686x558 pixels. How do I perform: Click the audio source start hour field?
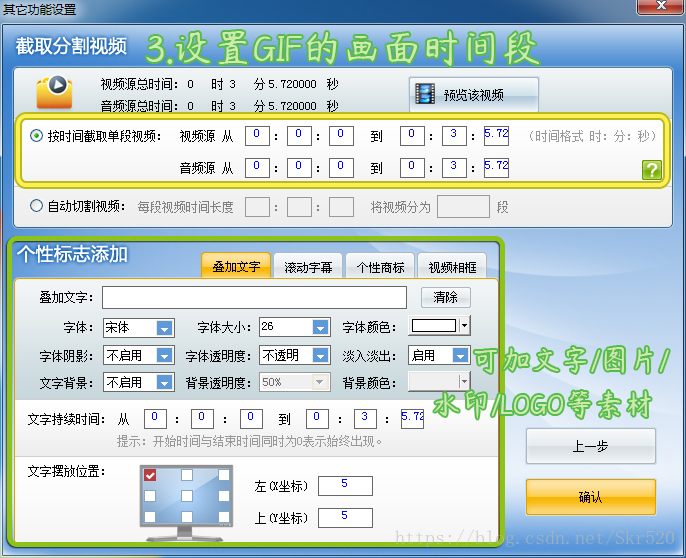257,168
